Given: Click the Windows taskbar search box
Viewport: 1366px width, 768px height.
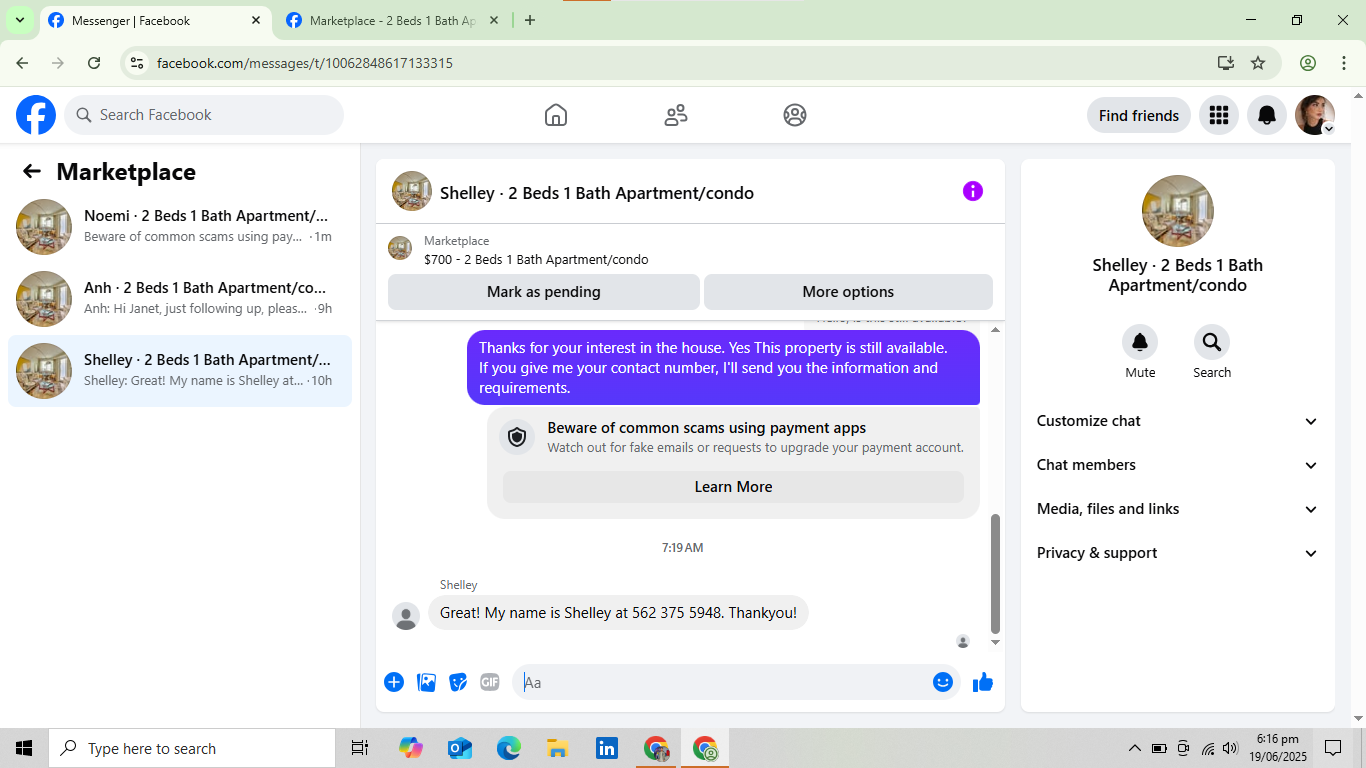Looking at the screenshot, I should [192, 748].
